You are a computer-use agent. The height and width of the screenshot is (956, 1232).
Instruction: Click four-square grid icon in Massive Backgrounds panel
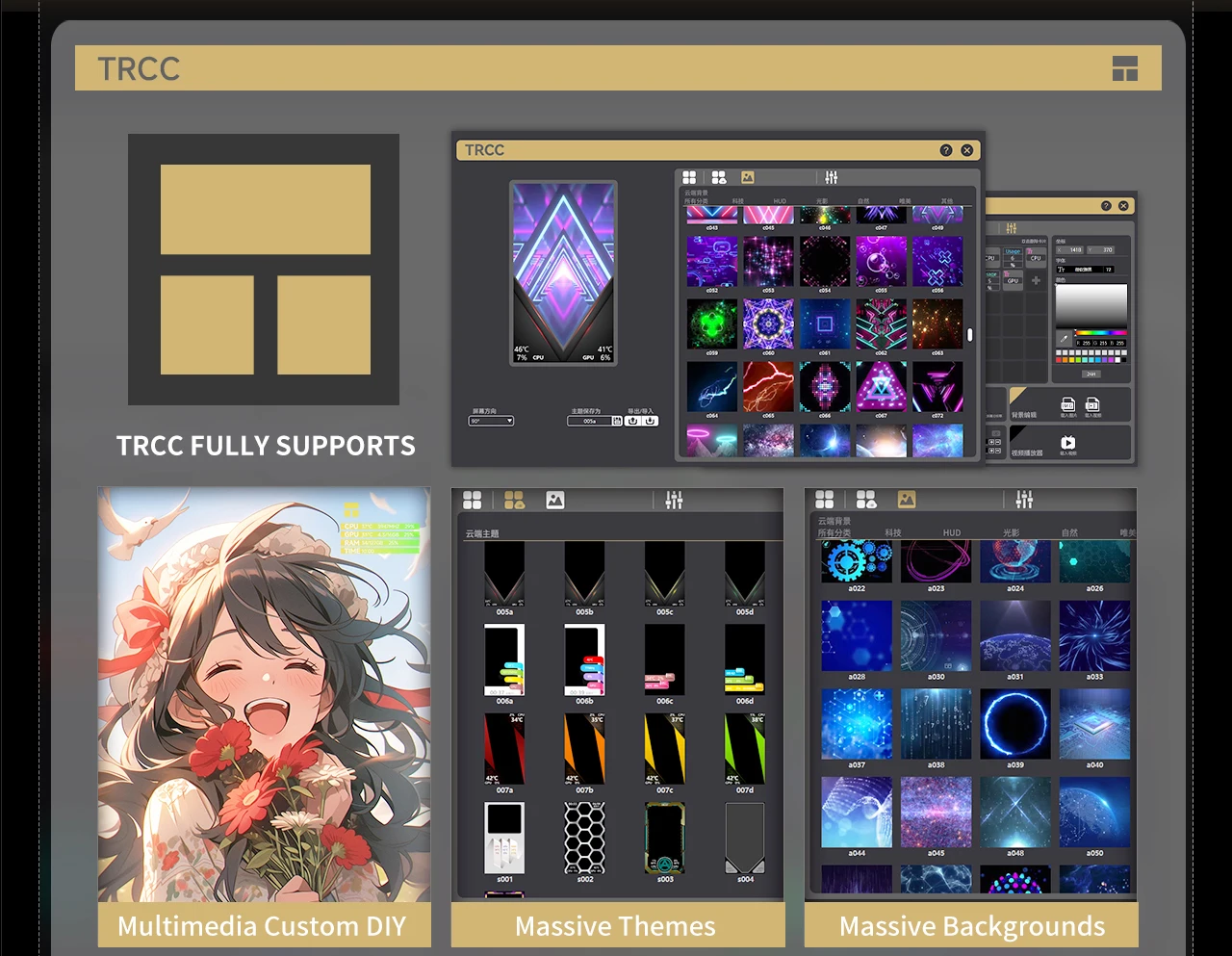(825, 500)
